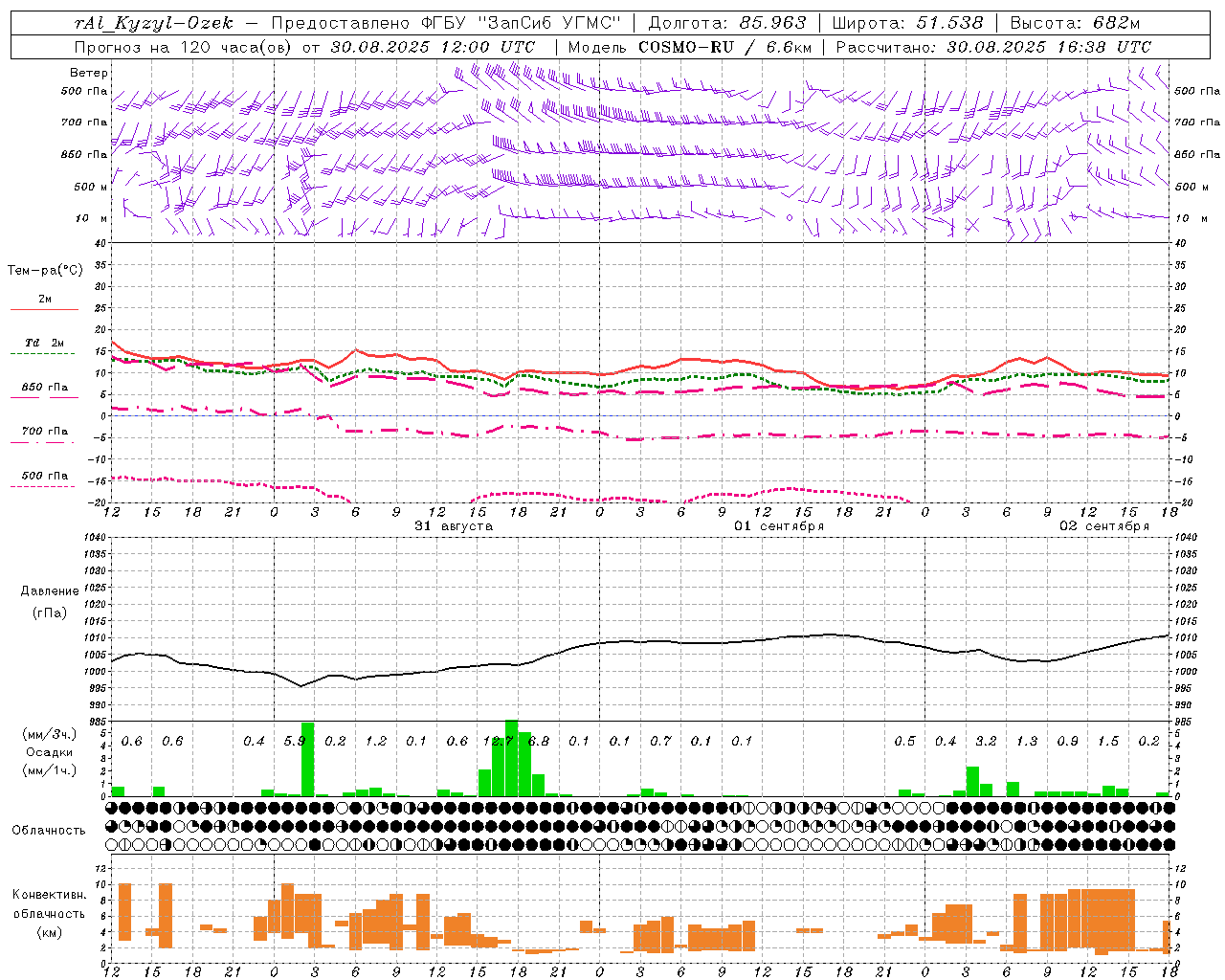Click the (мм/3ч.) units label
Image resolution: width=1225 pixels, height=980 pixels.
pos(50,734)
